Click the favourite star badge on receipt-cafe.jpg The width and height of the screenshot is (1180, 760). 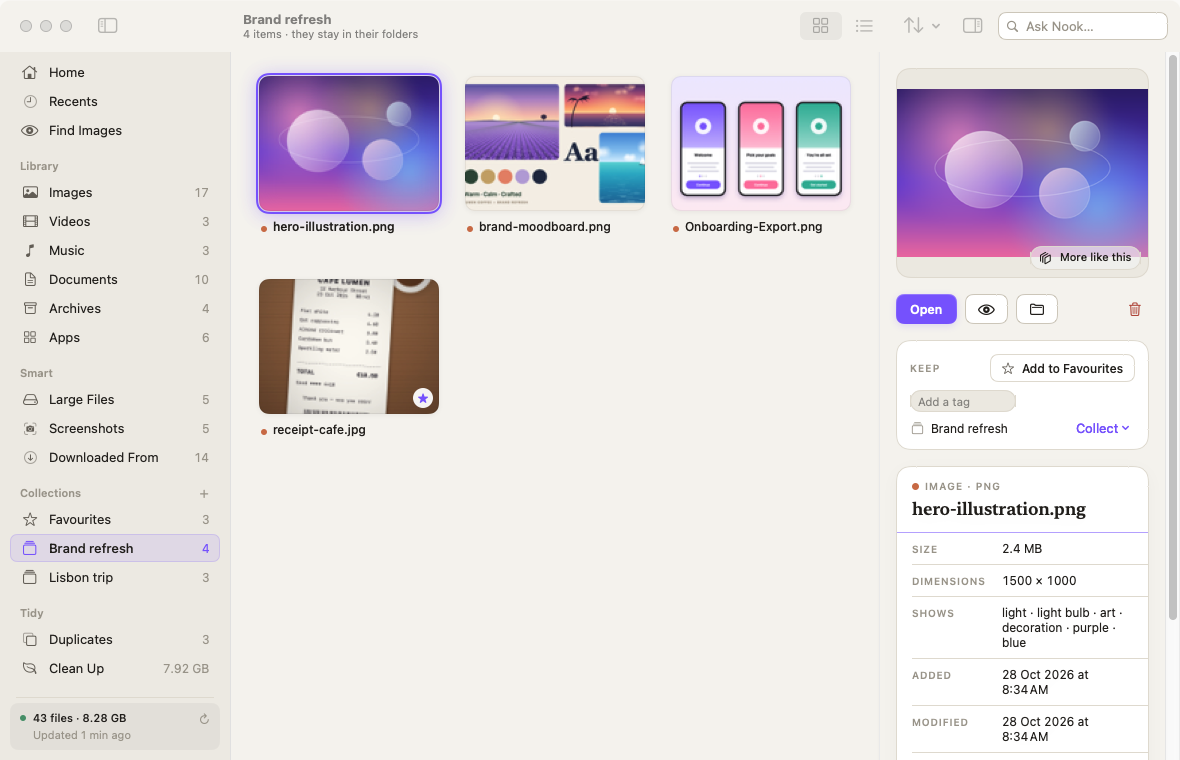click(423, 398)
